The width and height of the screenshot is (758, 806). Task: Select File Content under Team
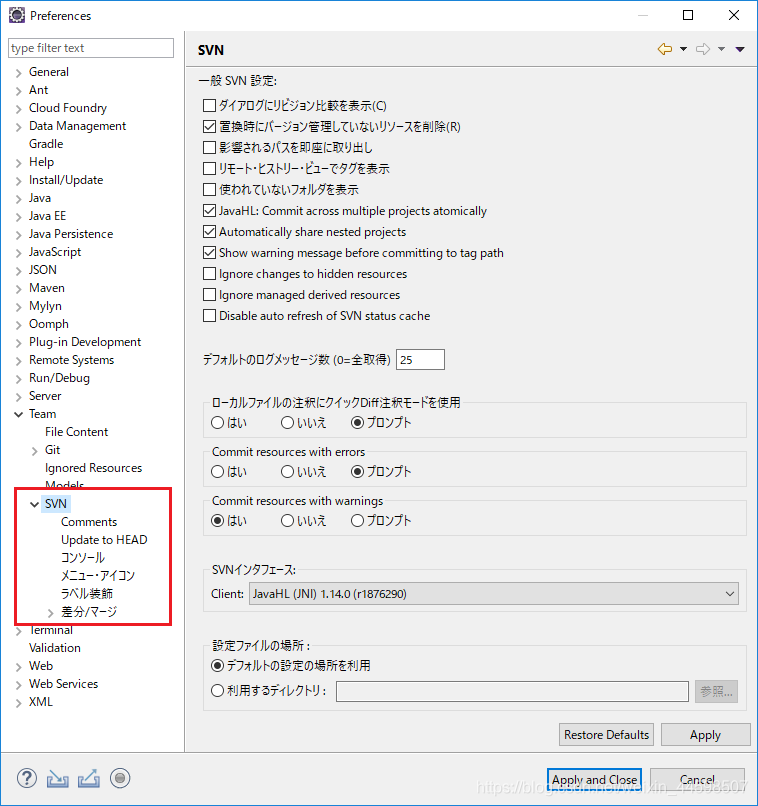pyautogui.click(x=77, y=432)
